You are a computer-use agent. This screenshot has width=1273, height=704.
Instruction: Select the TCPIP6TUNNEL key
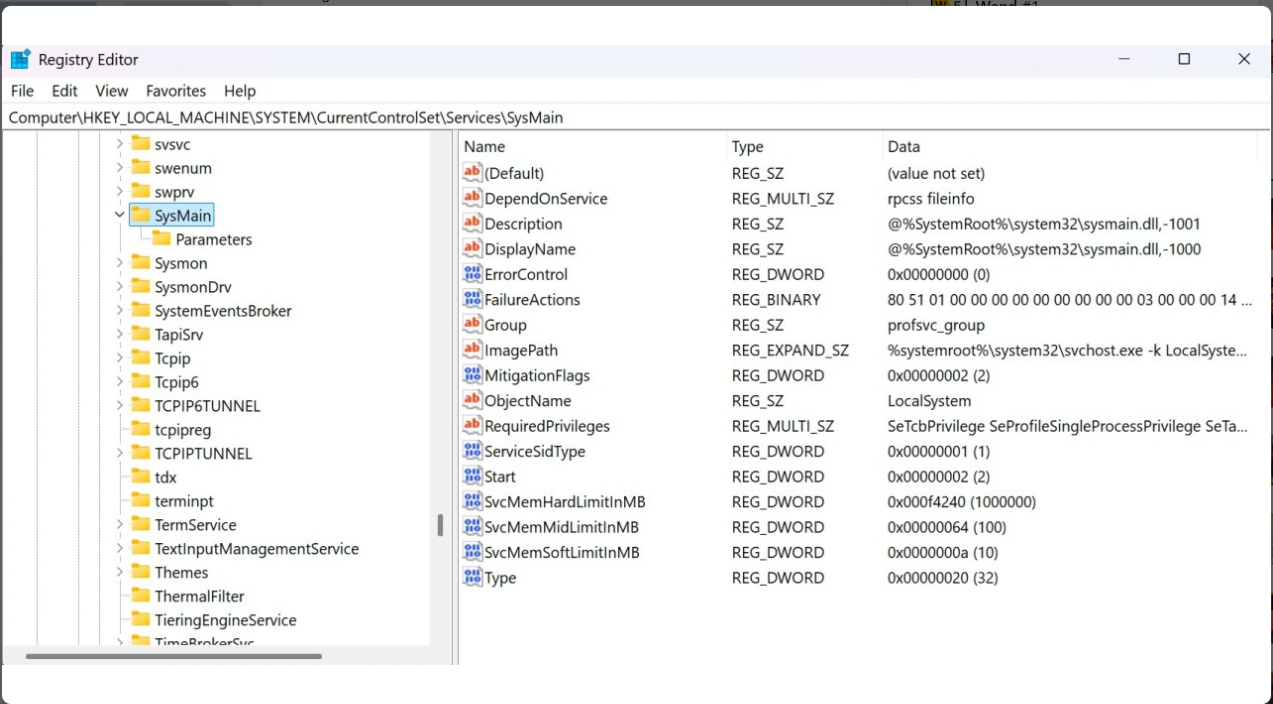coord(207,406)
